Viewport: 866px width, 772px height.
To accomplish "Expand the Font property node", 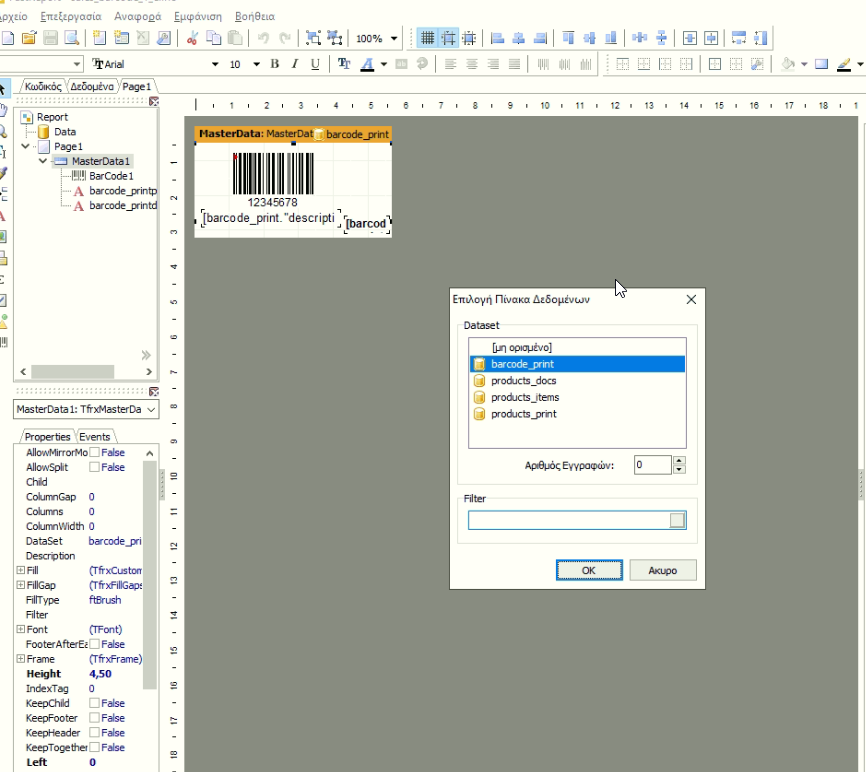I will [x=20, y=629].
